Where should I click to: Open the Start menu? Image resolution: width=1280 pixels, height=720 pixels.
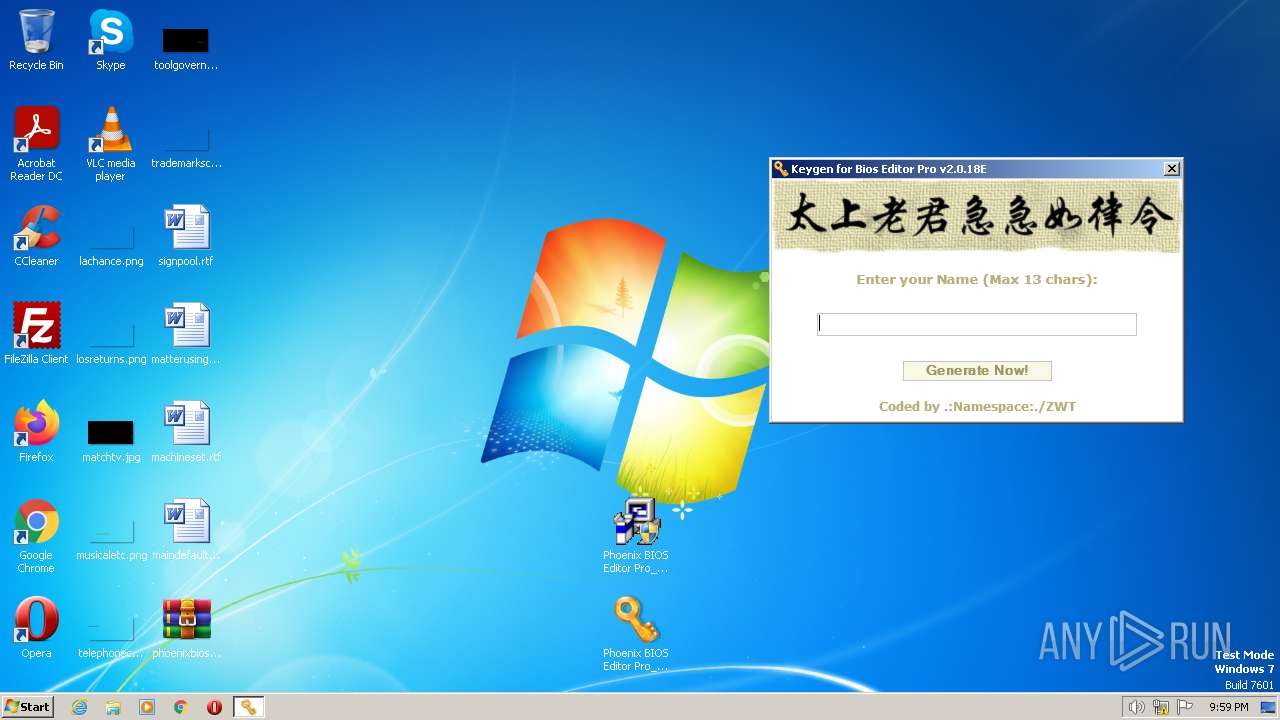tap(27, 707)
